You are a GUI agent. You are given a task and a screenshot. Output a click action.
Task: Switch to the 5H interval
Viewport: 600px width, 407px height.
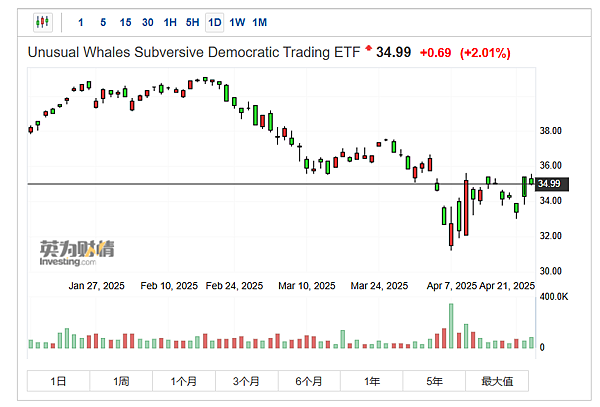(192, 23)
